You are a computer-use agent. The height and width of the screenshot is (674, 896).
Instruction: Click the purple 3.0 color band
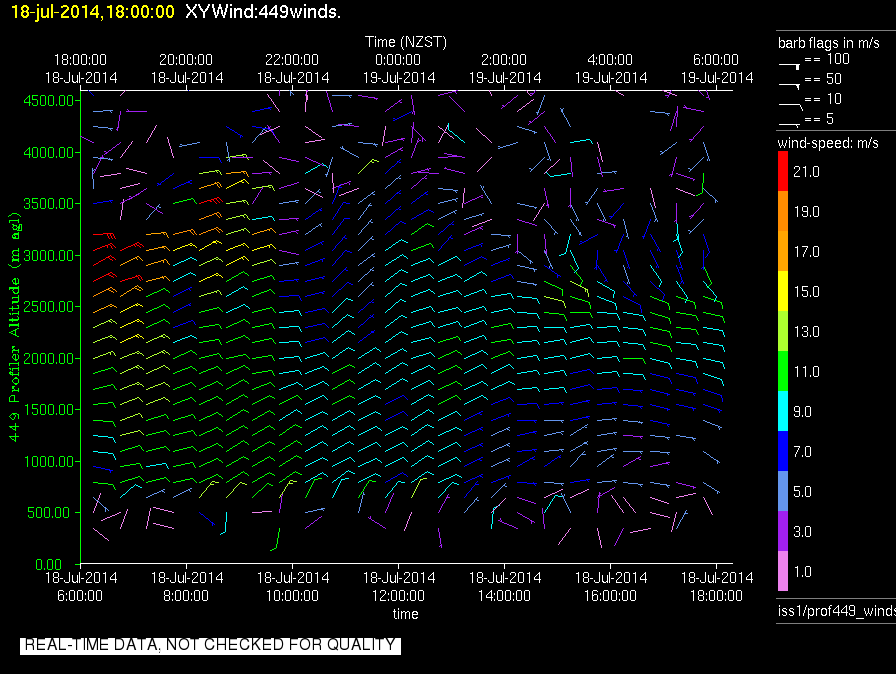(x=783, y=531)
